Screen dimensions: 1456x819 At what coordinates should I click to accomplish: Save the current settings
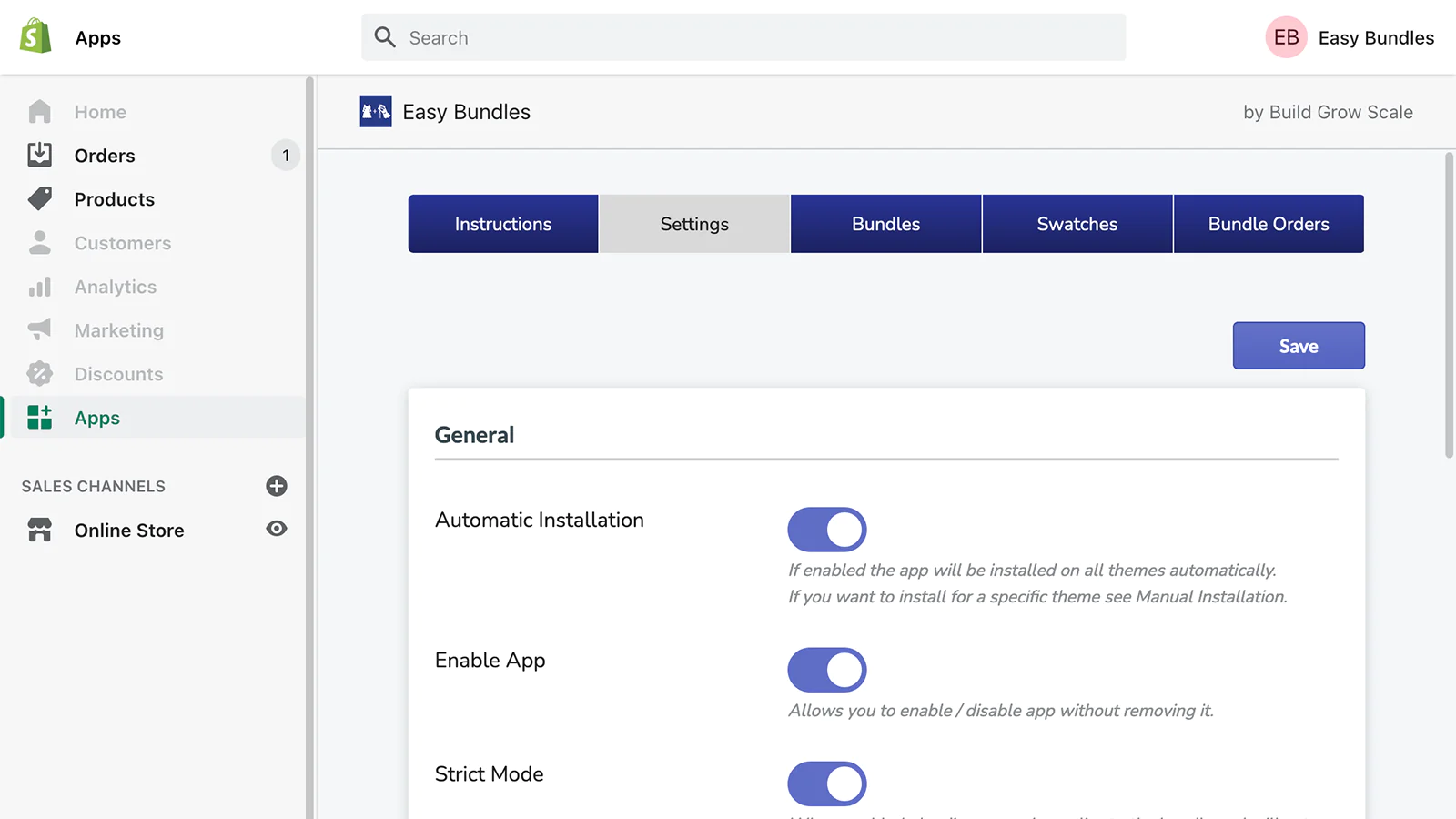[x=1299, y=346]
